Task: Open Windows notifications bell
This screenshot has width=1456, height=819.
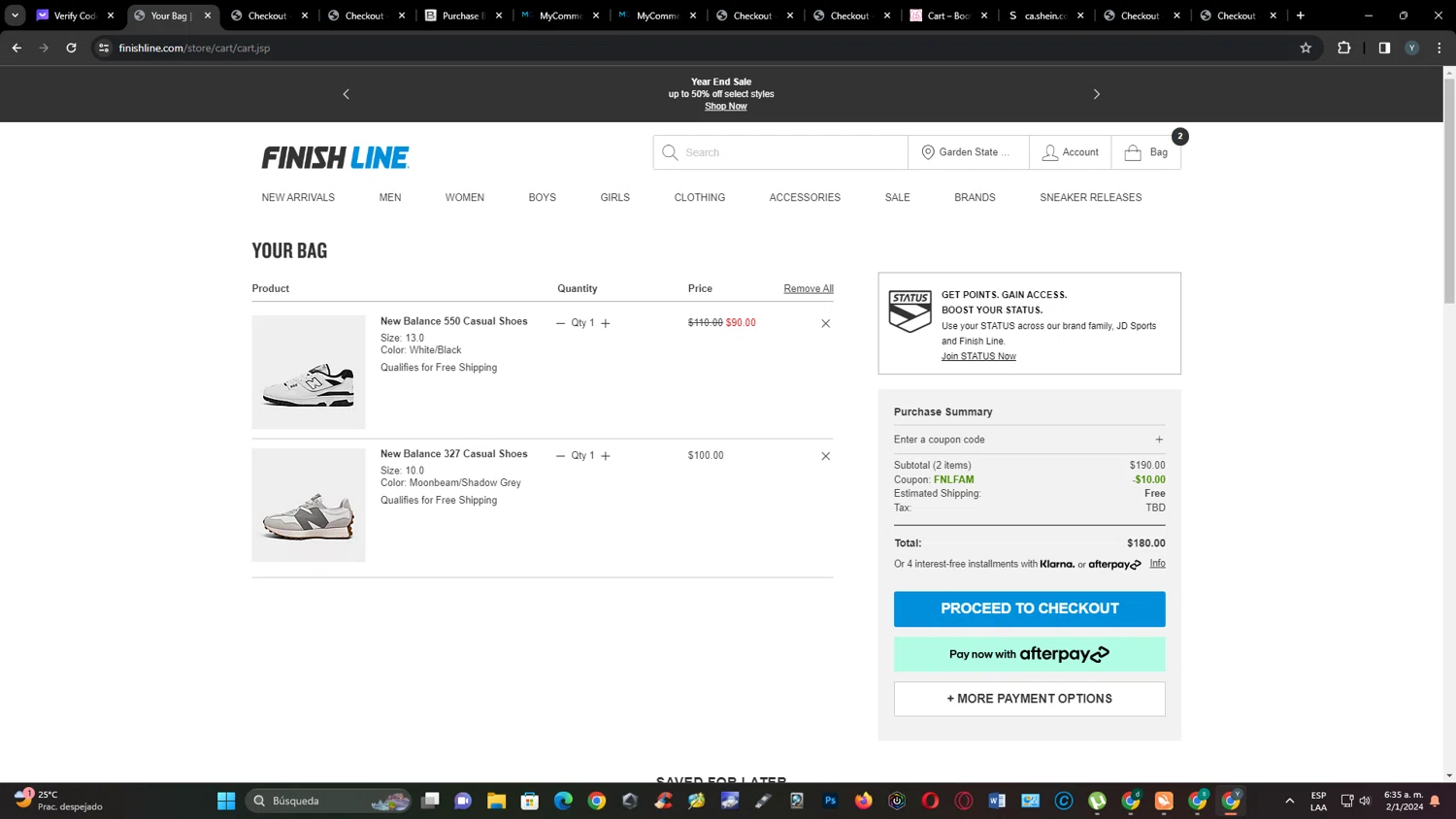Action: click(x=1435, y=801)
